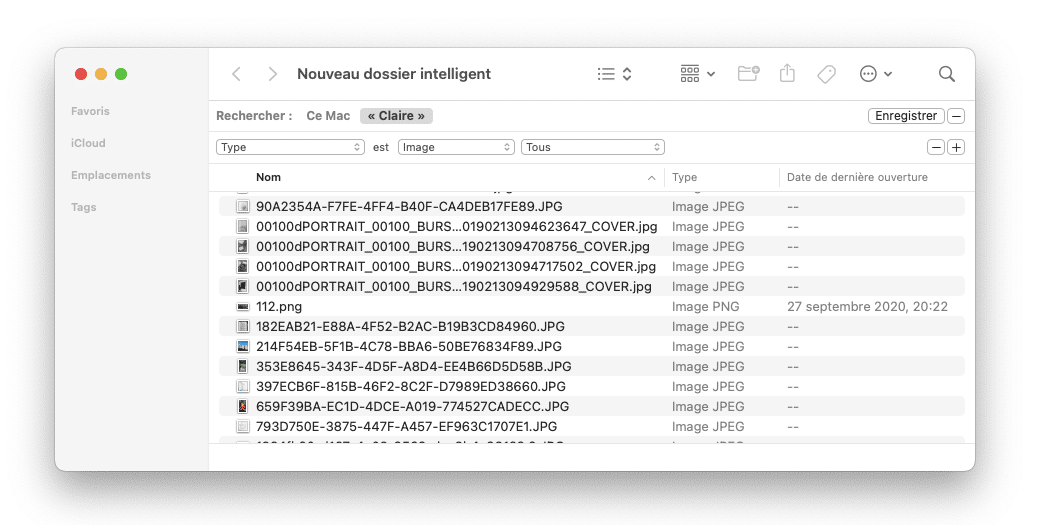Select the « Claire » search scope
1045x525 pixels.
396,116
